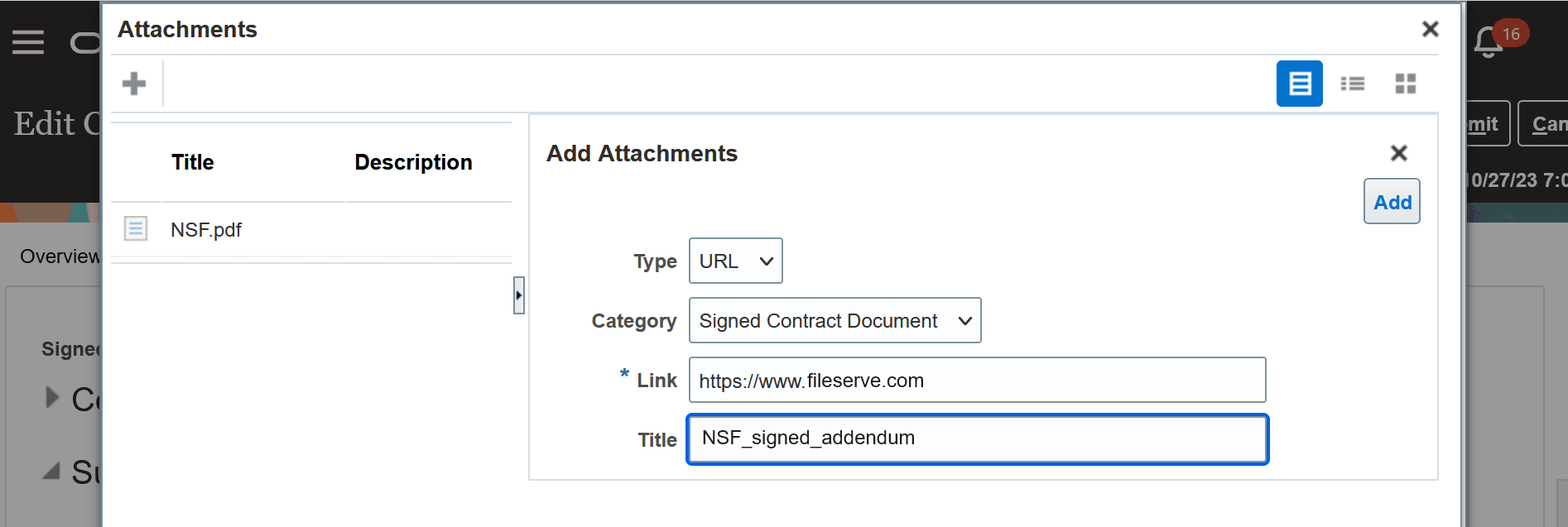Click the Title column header
The image size is (1568, 527).
pyautogui.click(x=193, y=162)
